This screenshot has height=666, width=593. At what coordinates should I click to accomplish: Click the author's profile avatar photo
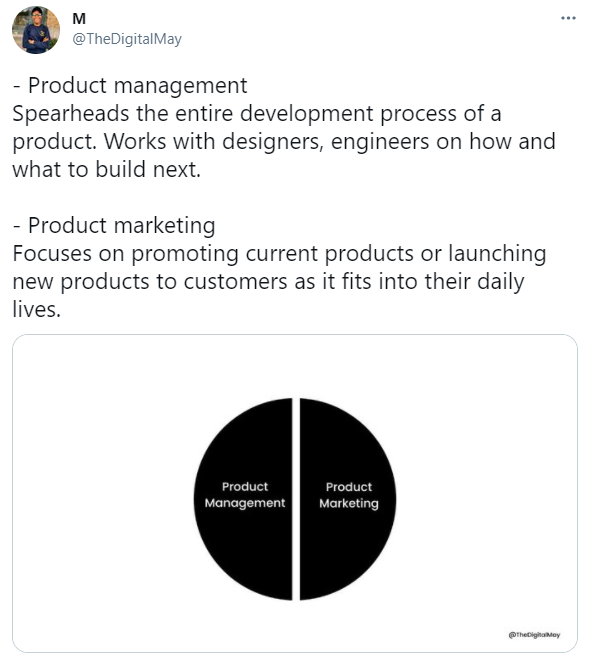[36, 30]
